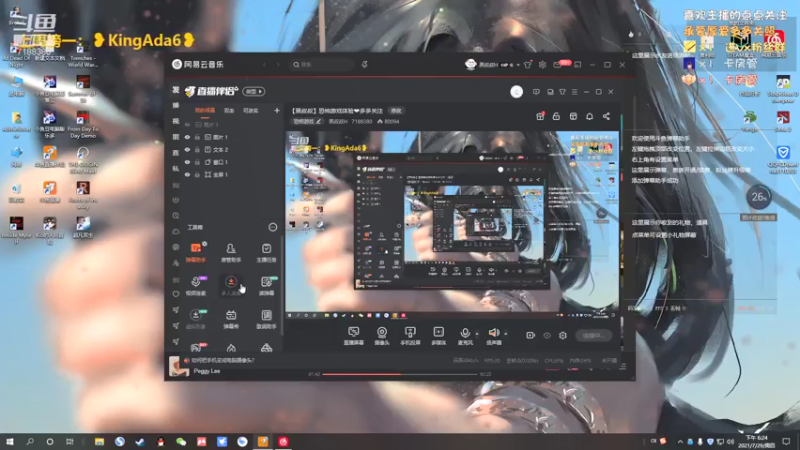Toggle the preview eye icon in bottom bar

pos(547,335)
